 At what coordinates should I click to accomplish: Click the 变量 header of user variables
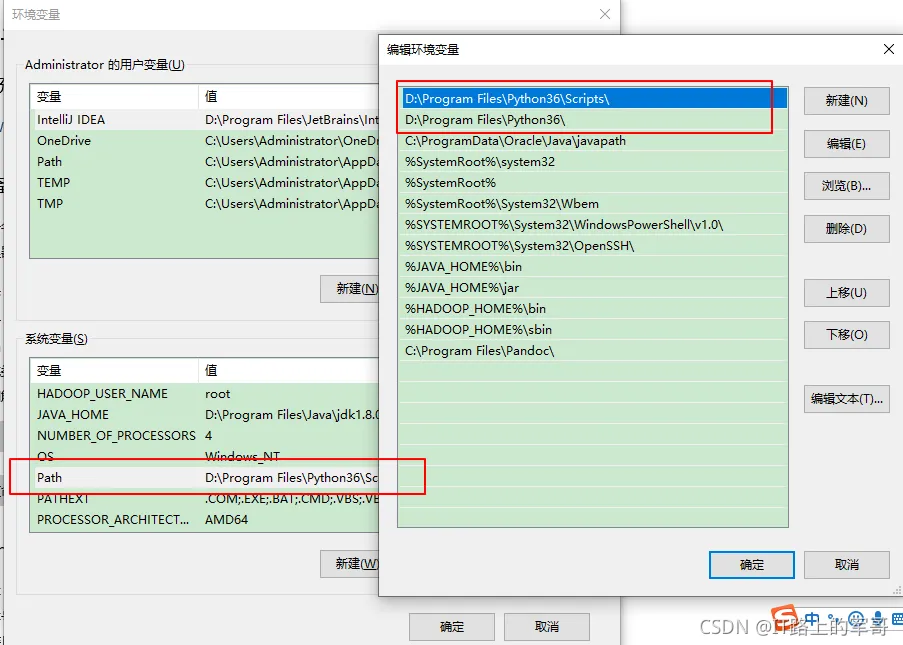pyautogui.click(x=114, y=97)
